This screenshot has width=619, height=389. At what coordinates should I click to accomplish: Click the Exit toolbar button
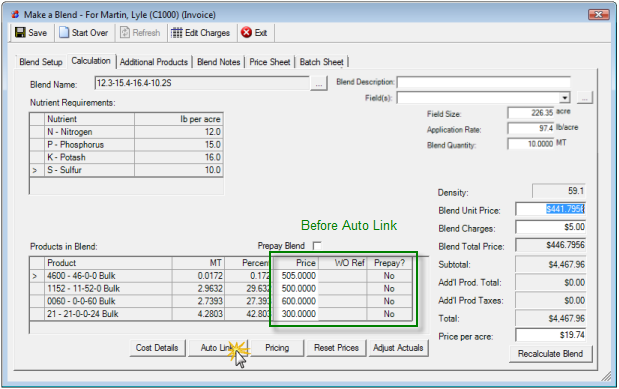coord(255,33)
